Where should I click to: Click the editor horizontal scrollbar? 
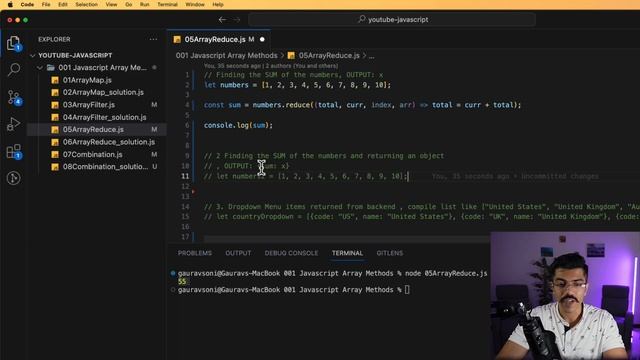click(347, 238)
